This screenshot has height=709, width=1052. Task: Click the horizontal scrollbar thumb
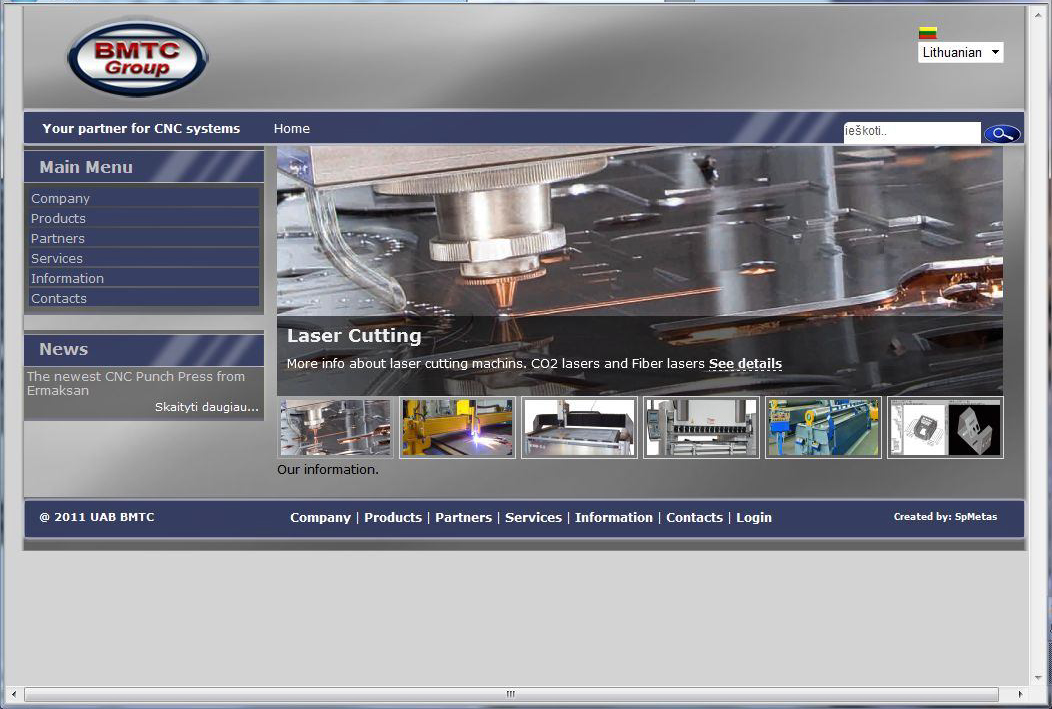(x=511, y=694)
